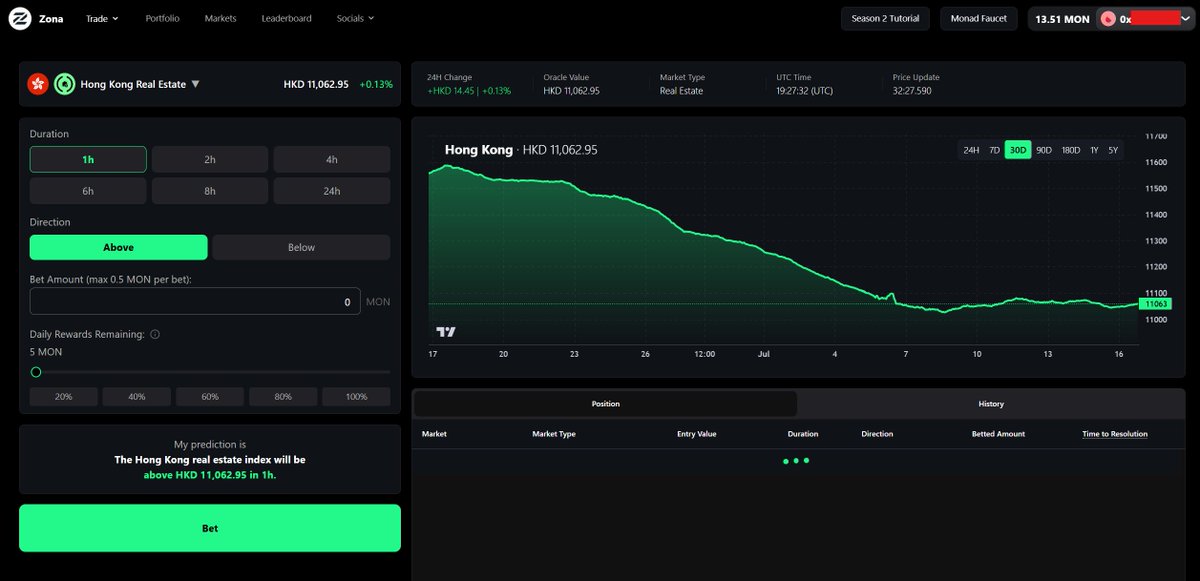The image size is (1200, 581).
Task: Select the 1h duration
Action: (x=88, y=159)
